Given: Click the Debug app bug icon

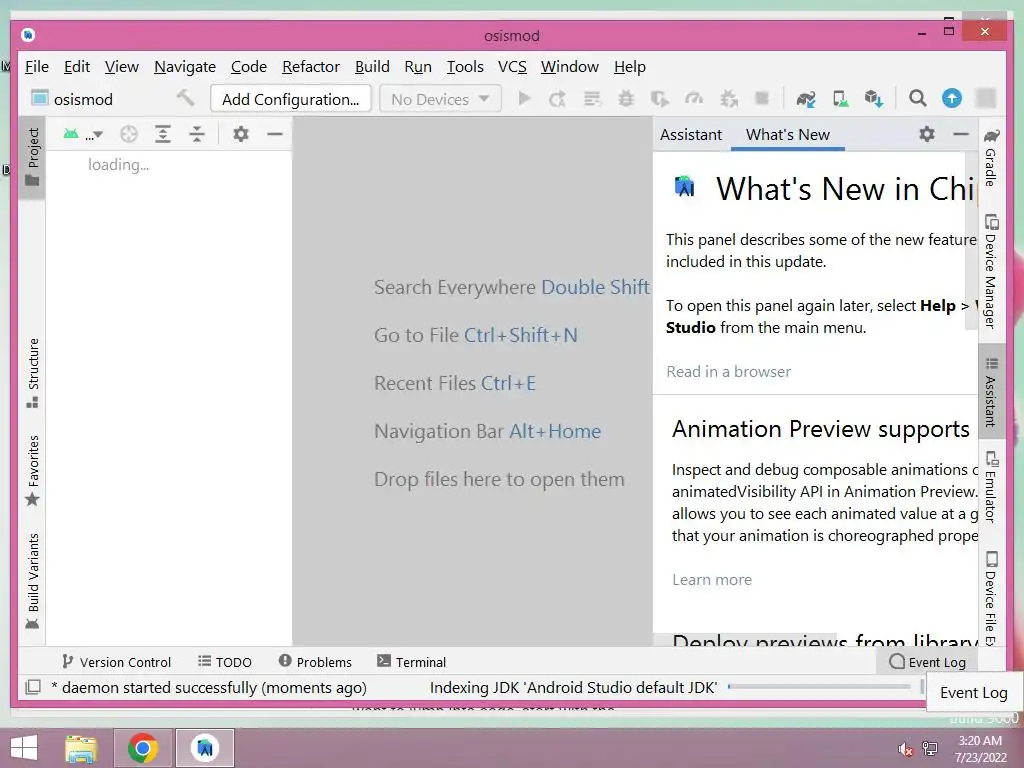Looking at the screenshot, I should [626, 99].
